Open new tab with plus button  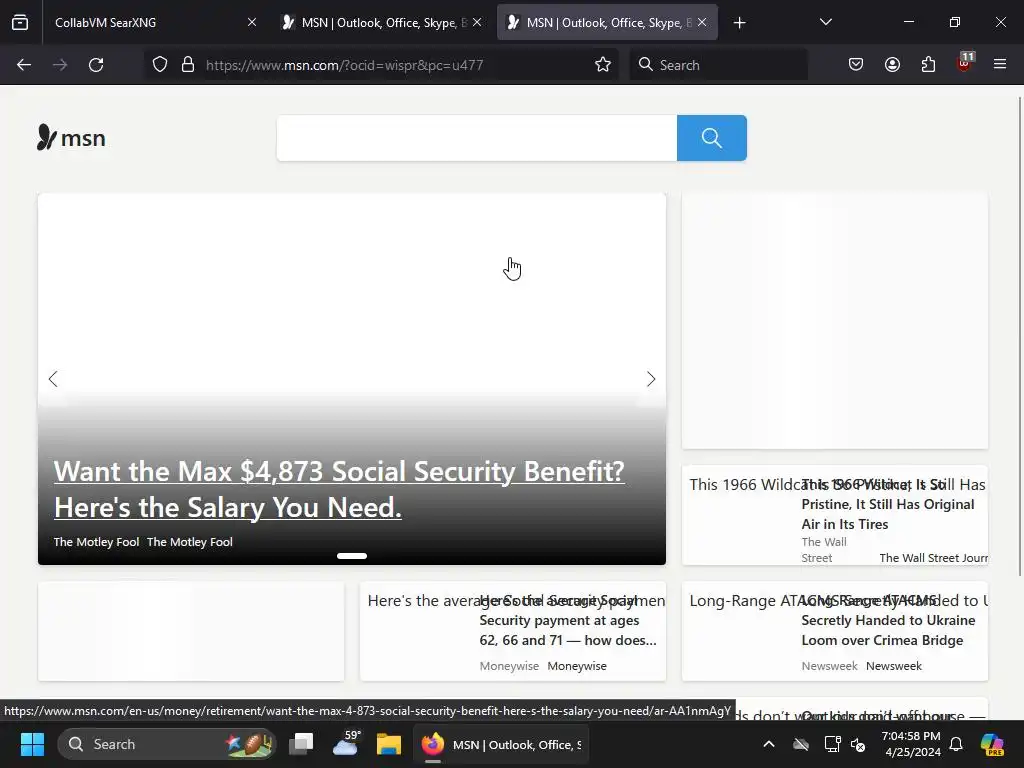(x=739, y=23)
